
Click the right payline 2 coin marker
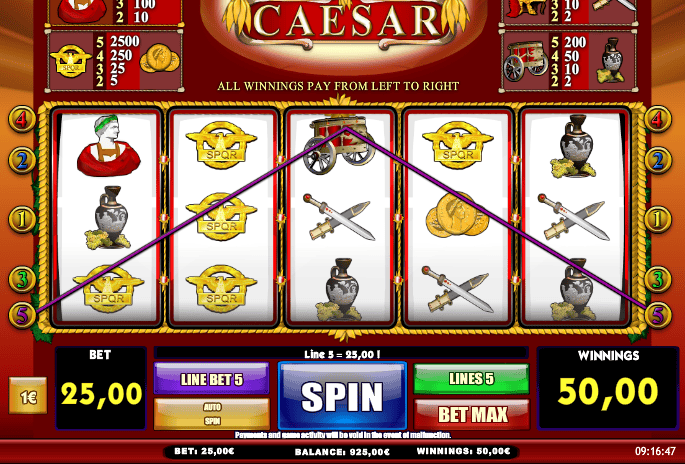pyautogui.click(x=658, y=160)
